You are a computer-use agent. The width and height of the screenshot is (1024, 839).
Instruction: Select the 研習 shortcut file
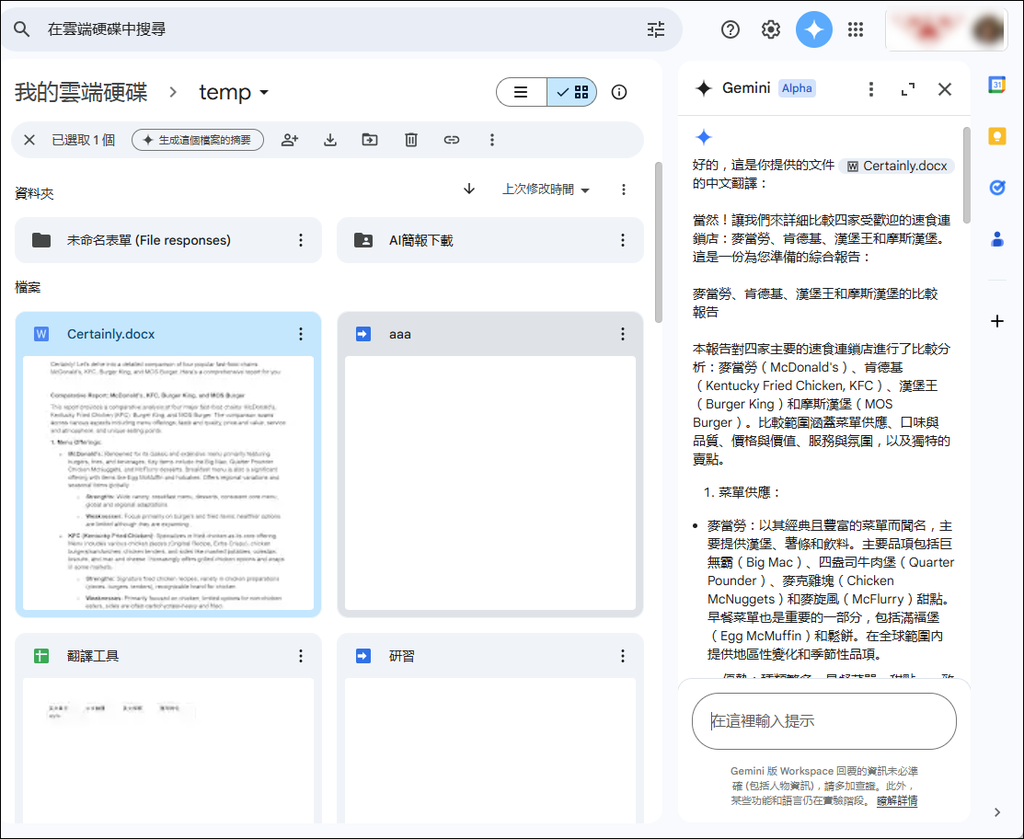click(402, 656)
